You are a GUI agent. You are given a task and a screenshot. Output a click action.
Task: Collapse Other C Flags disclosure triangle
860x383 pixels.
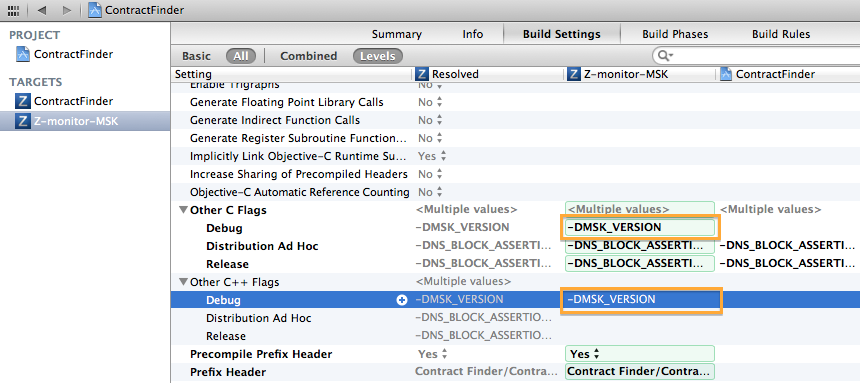183,210
